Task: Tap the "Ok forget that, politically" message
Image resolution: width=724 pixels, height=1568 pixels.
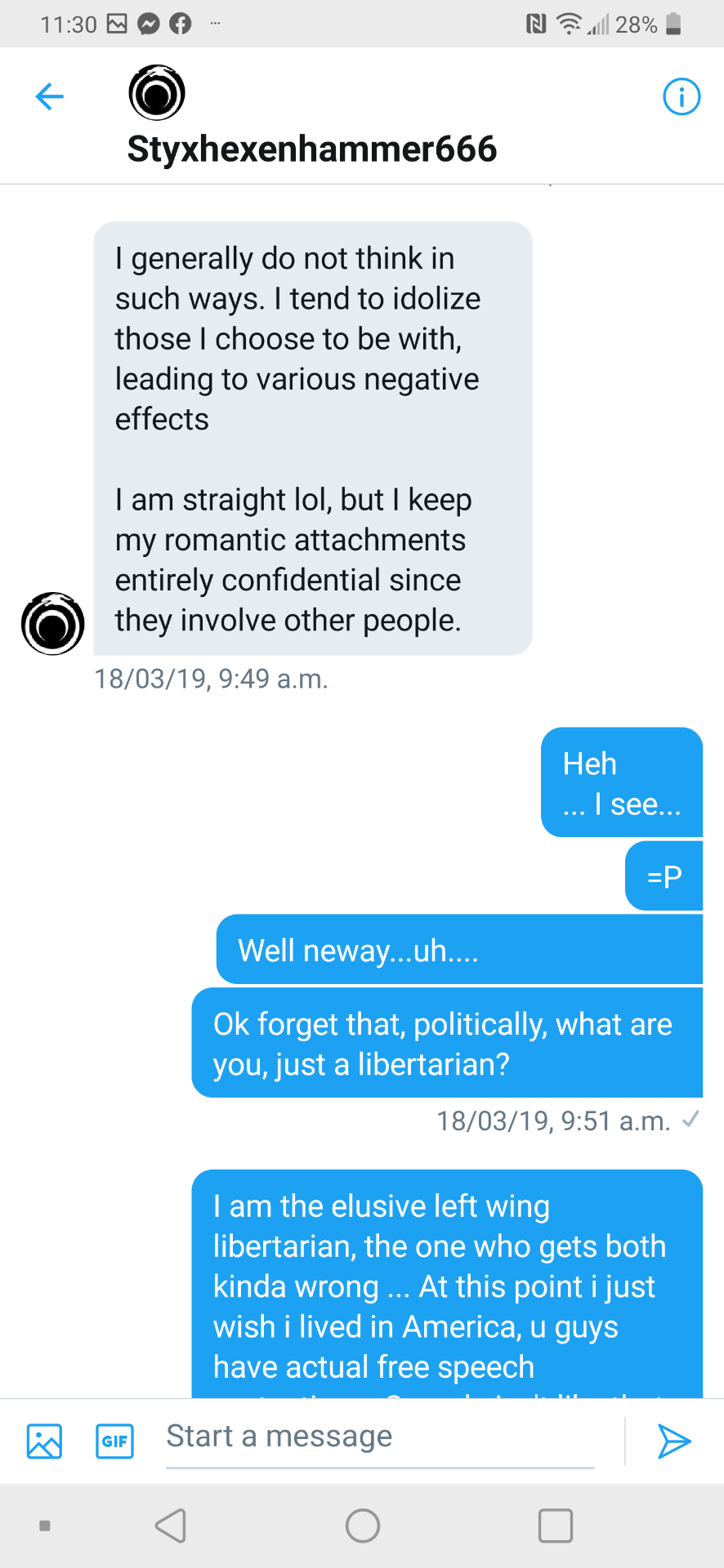Action: click(x=447, y=1043)
